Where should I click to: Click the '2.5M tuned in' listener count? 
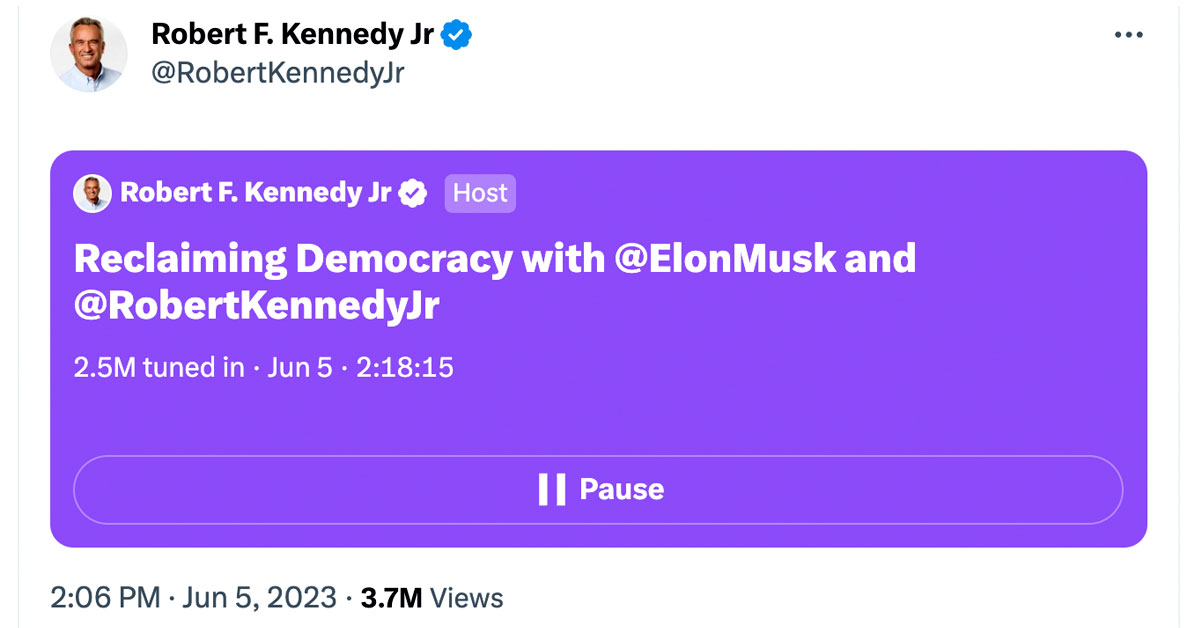[159, 368]
